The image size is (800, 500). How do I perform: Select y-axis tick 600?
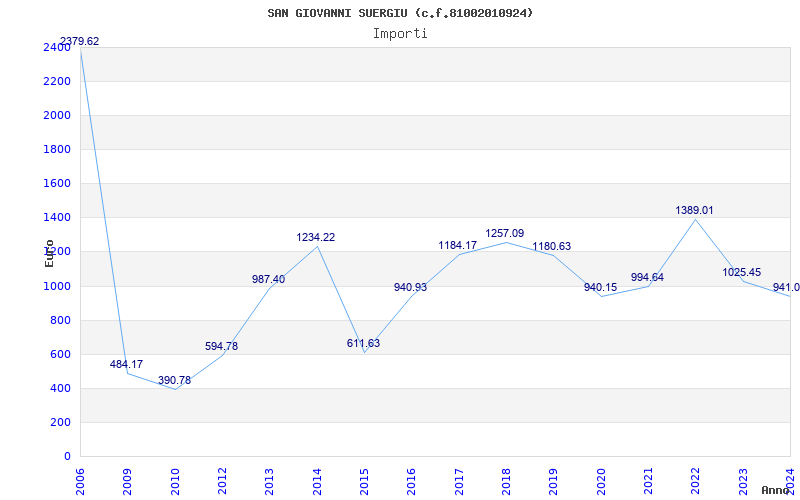61,355
